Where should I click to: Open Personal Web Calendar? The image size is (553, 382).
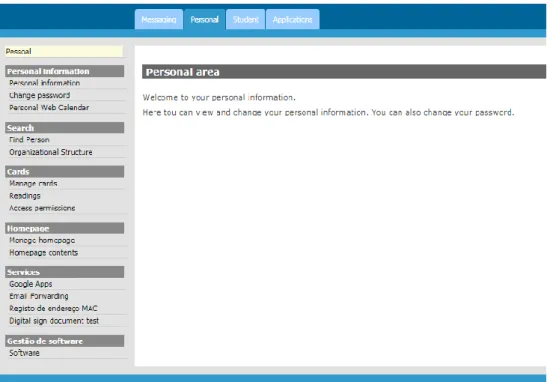pyautogui.click(x=49, y=107)
